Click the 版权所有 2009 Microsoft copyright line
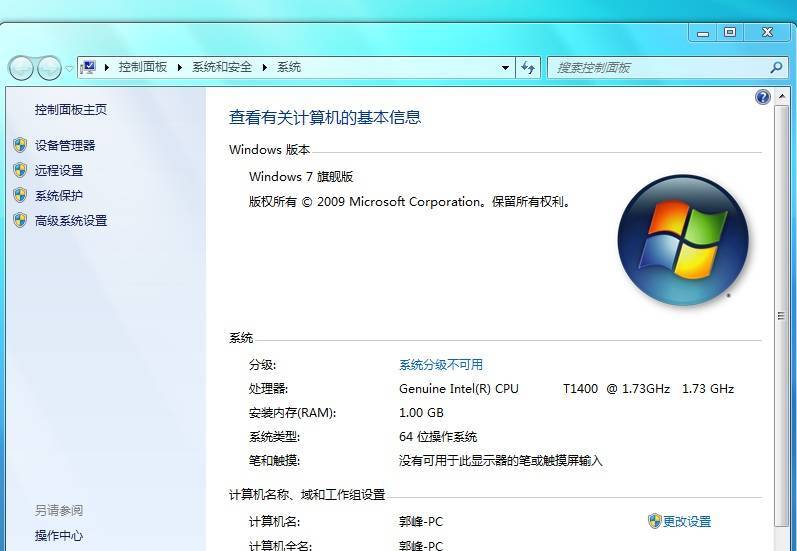 click(x=410, y=202)
